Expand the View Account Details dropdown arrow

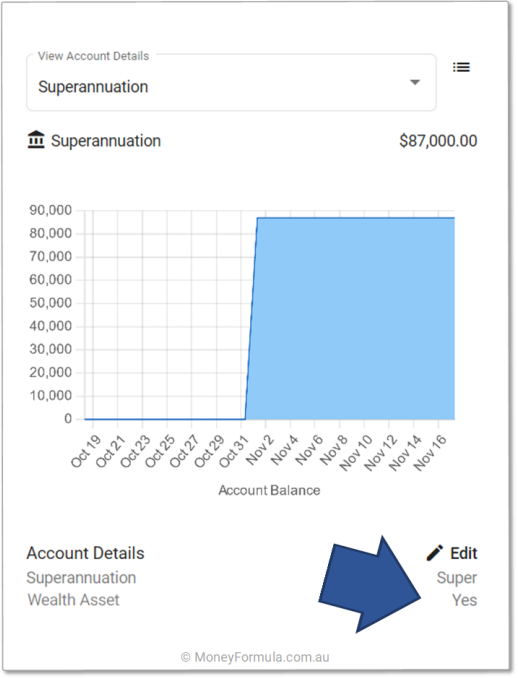(415, 82)
